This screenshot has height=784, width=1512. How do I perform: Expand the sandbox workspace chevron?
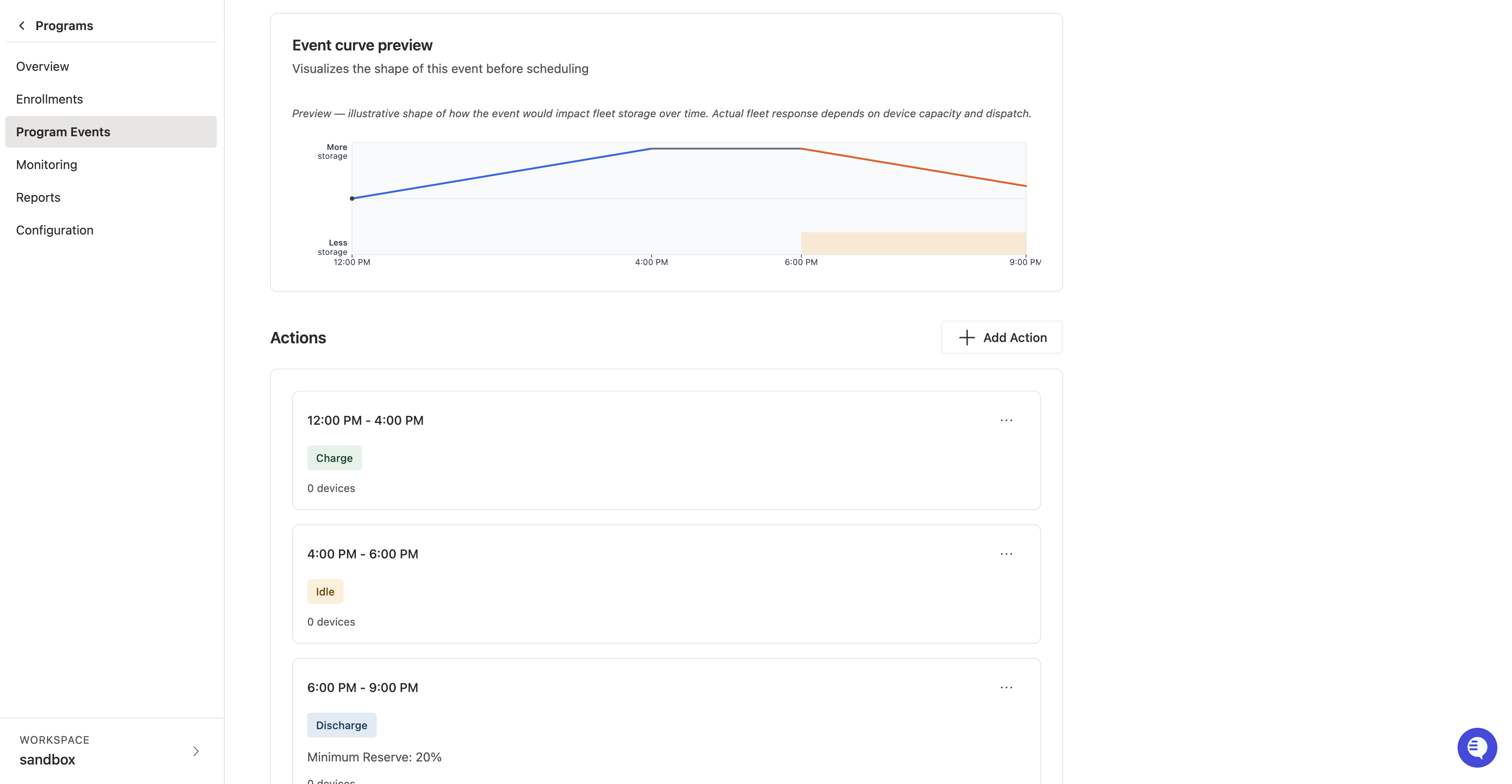(x=196, y=751)
